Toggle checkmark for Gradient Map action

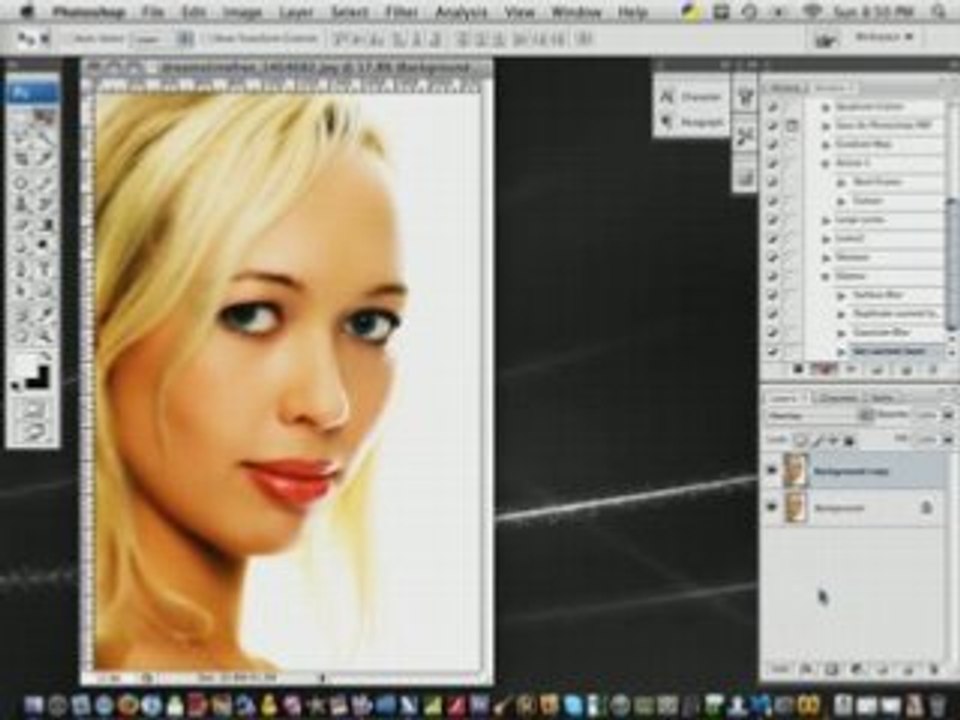[773, 144]
